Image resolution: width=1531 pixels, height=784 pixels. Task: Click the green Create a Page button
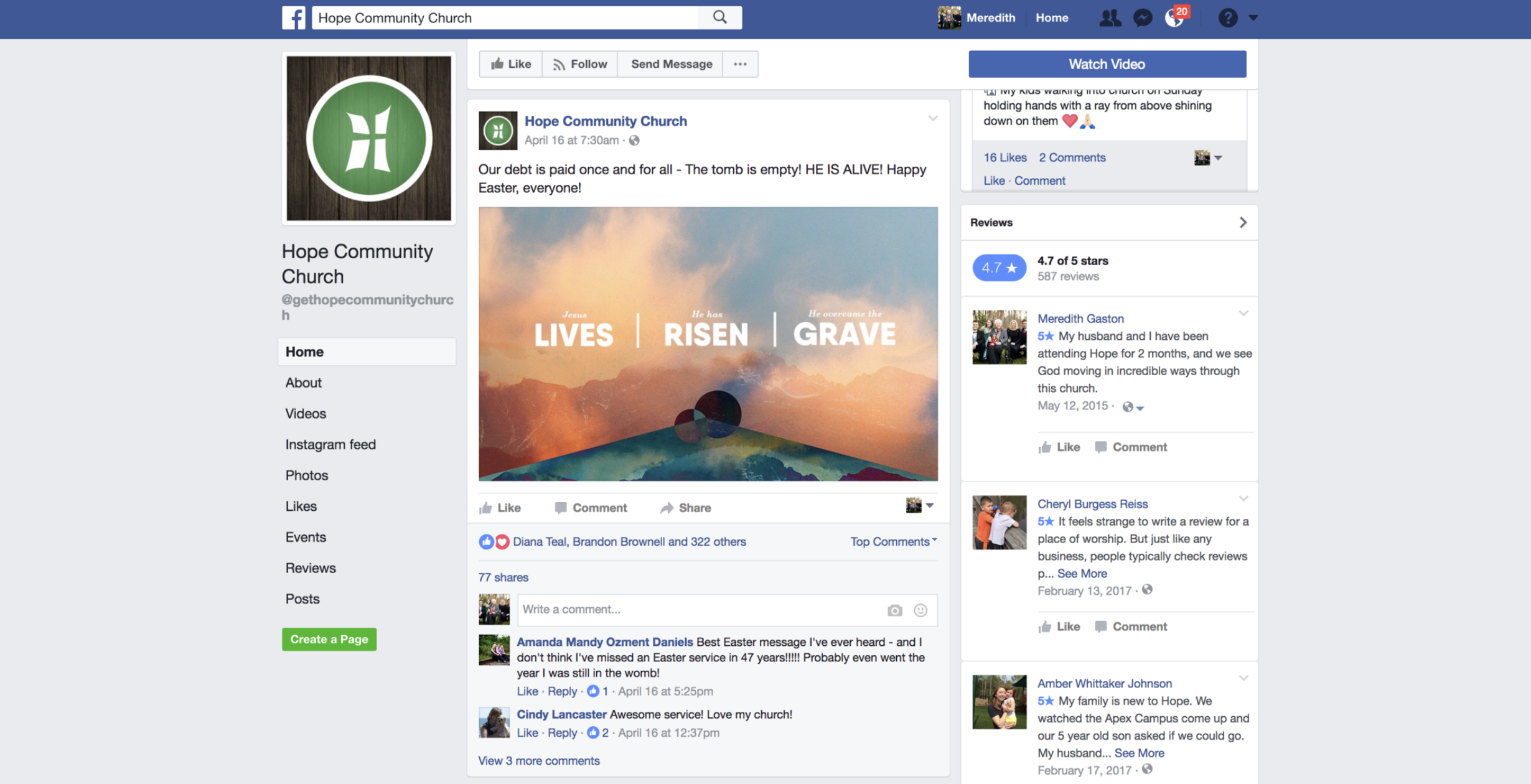click(329, 639)
